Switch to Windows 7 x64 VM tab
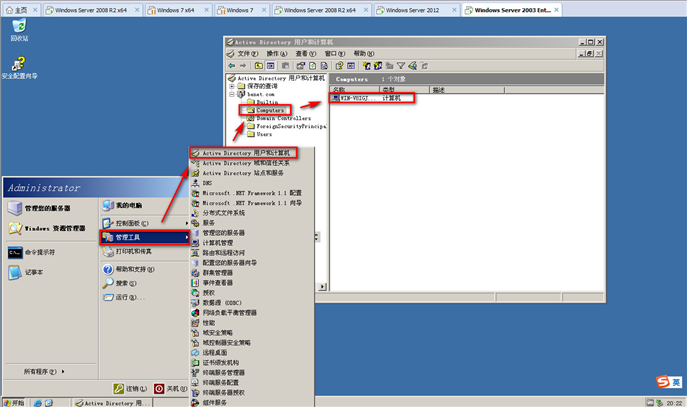The image size is (687, 407). (x=176, y=10)
